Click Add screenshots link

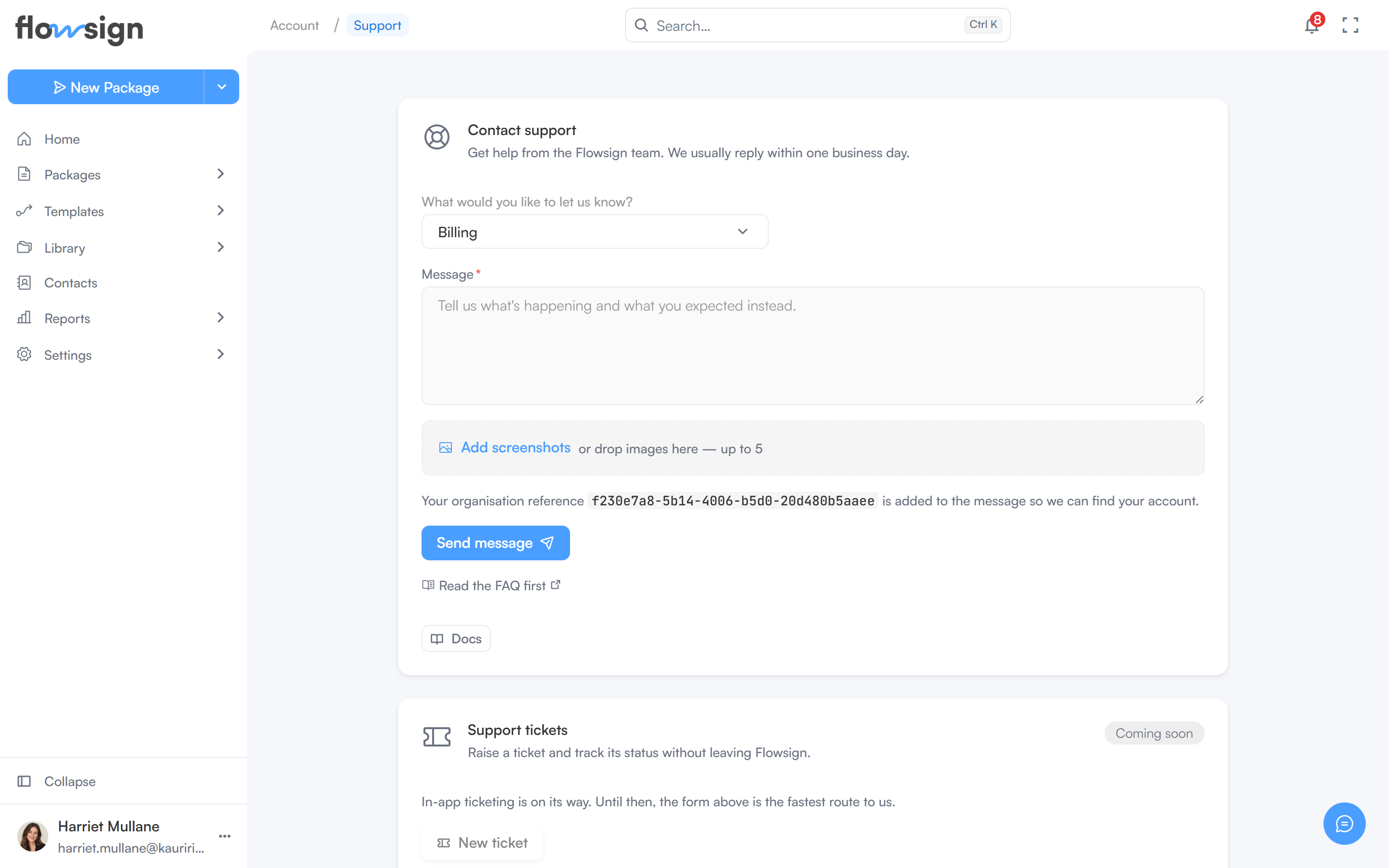(516, 448)
